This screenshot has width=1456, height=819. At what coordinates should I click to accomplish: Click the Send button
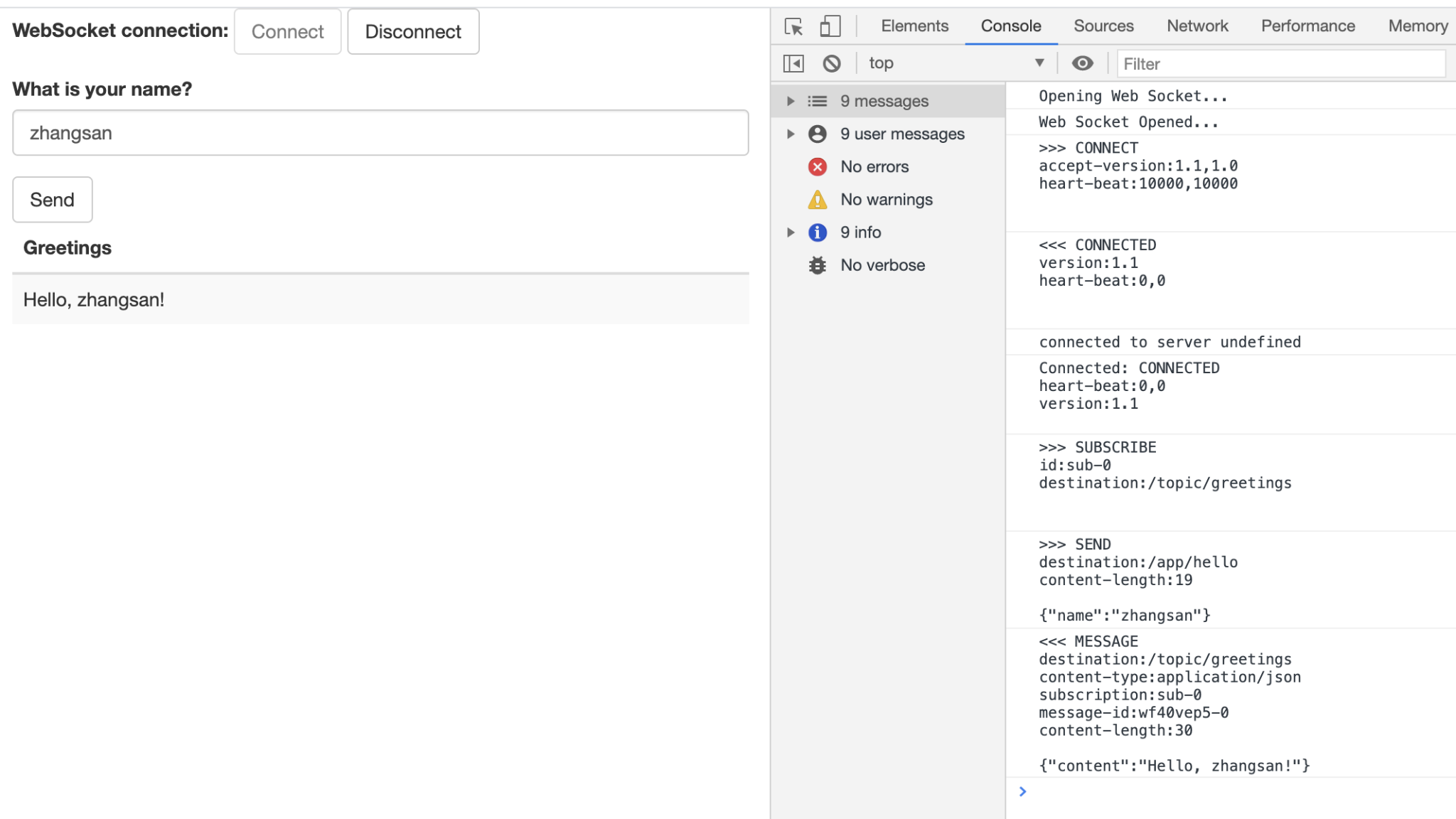point(52,200)
